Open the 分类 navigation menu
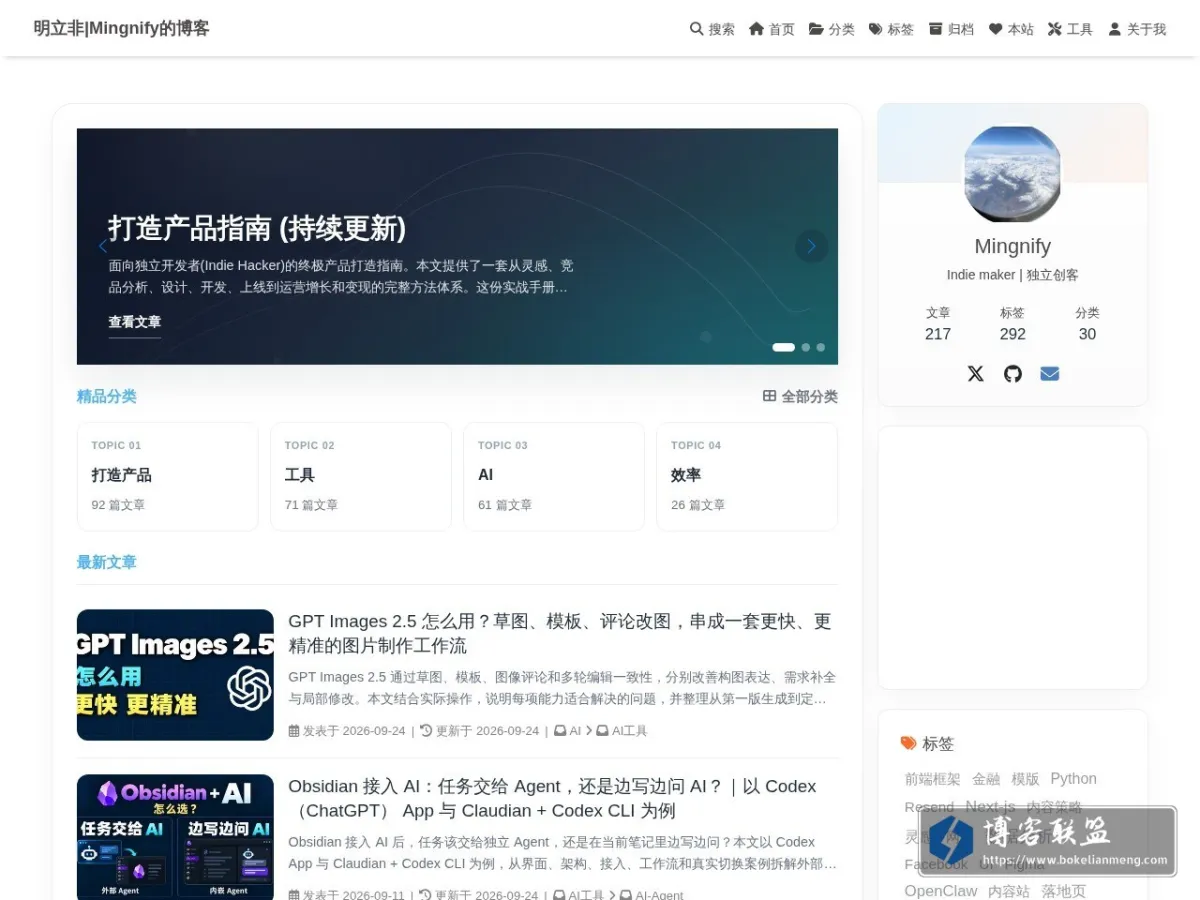 pos(831,29)
